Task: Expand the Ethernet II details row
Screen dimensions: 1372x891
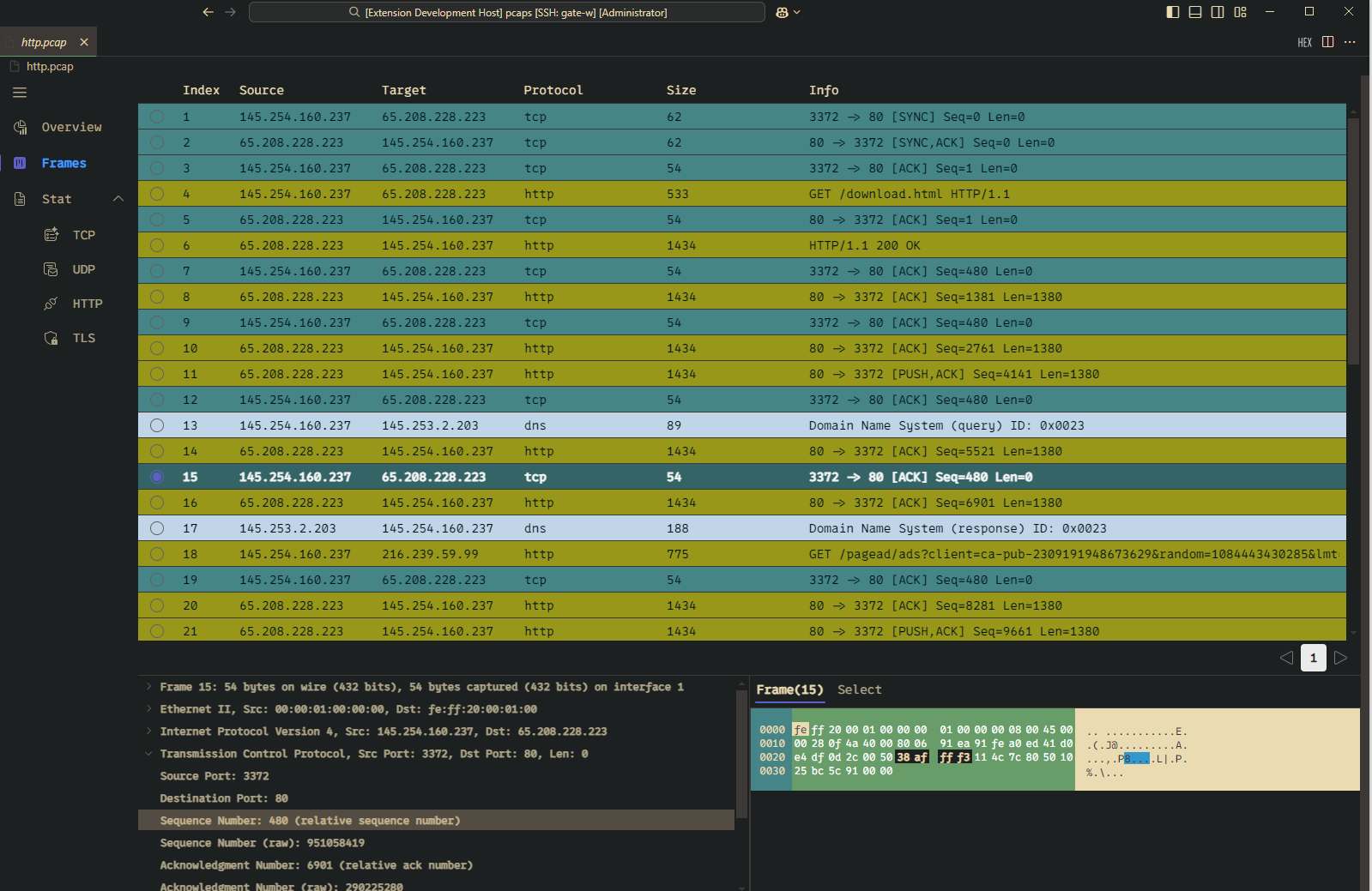Action: (148, 708)
